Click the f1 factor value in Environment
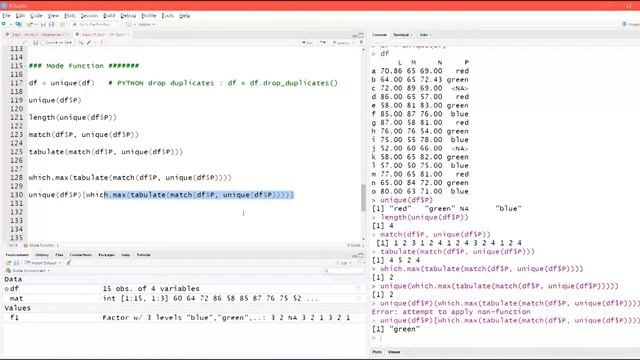 tap(226, 318)
